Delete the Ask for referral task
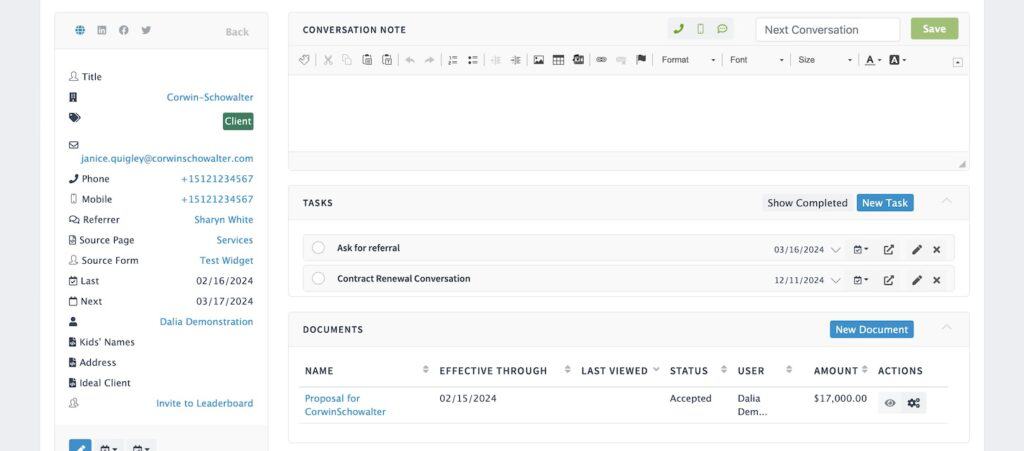1024x451 pixels. pyautogui.click(x=936, y=249)
